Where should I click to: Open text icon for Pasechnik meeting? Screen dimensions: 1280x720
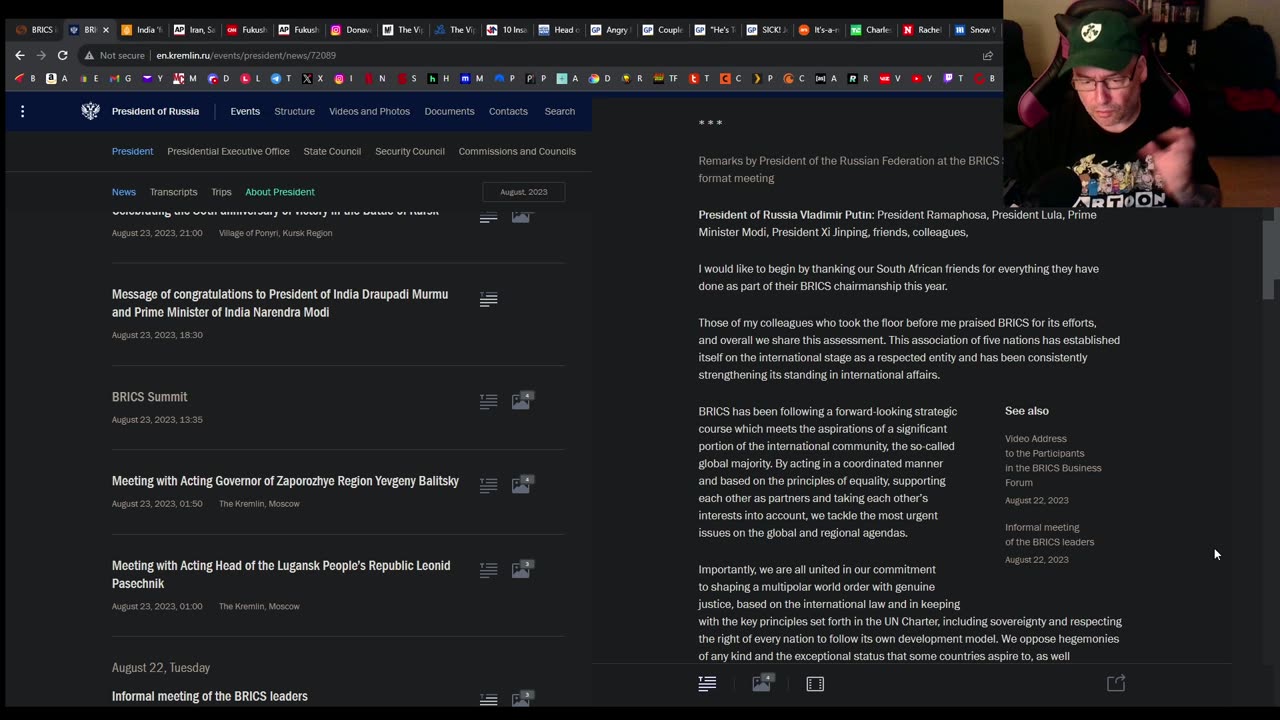pyautogui.click(x=488, y=570)
